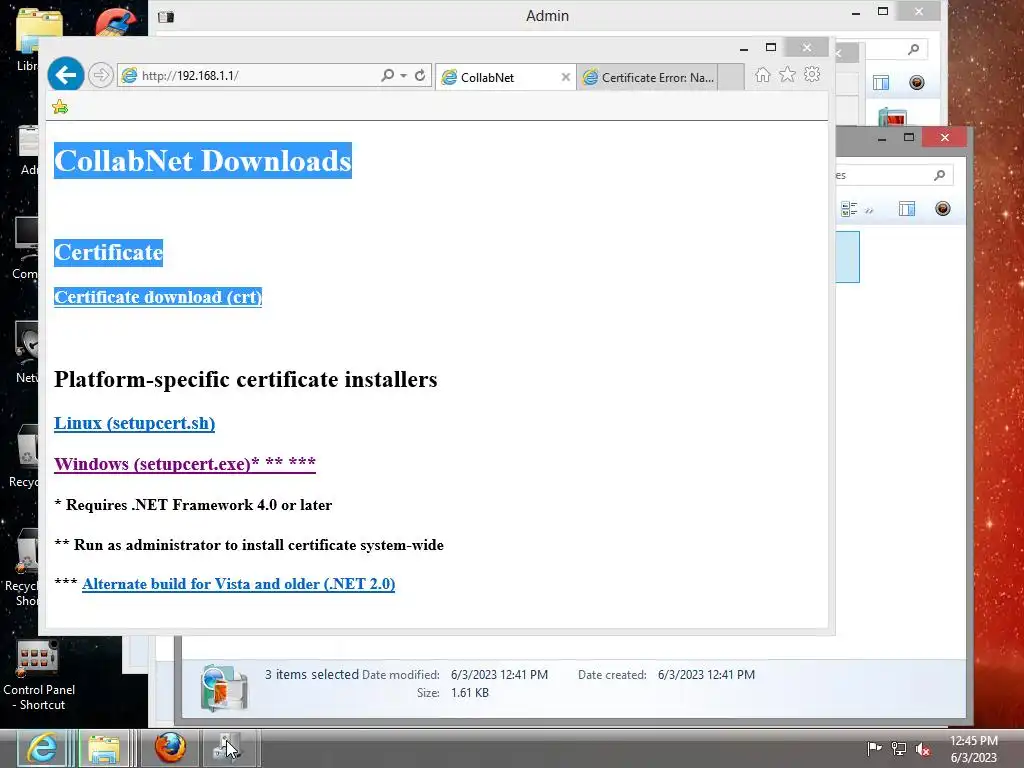
Task: Click the round help icon in Admin window
Action: [x=917, y=82]
